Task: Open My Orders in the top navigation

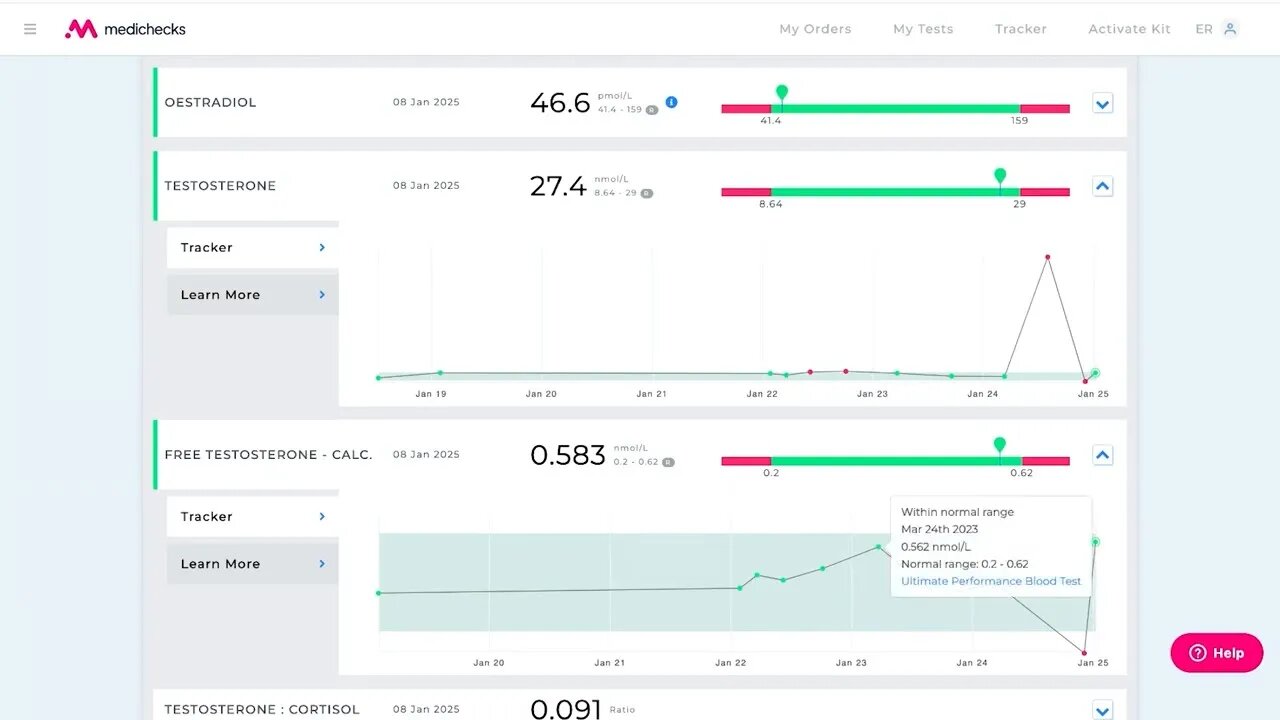Action: (815, 29)
